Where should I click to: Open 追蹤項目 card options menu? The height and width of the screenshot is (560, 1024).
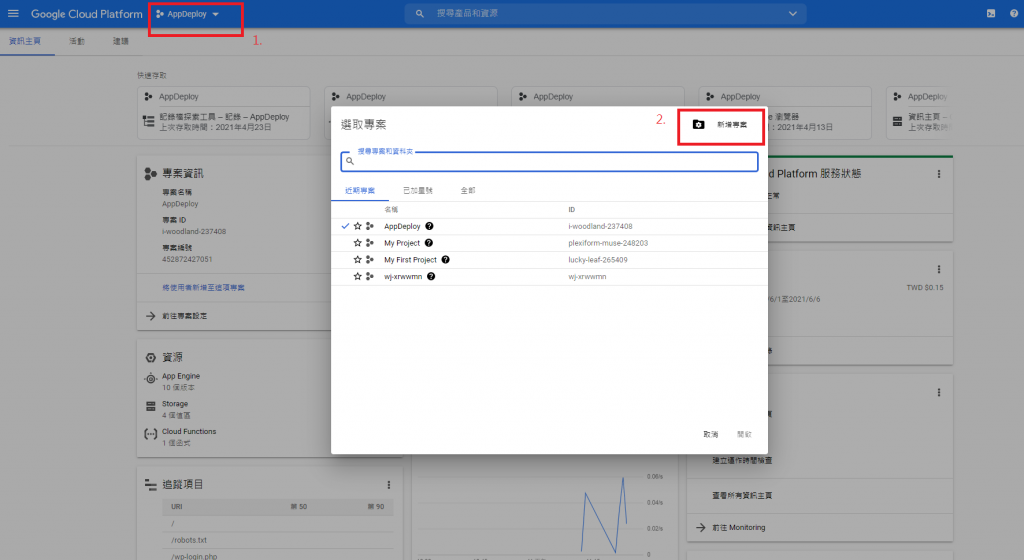pos(389,485)
